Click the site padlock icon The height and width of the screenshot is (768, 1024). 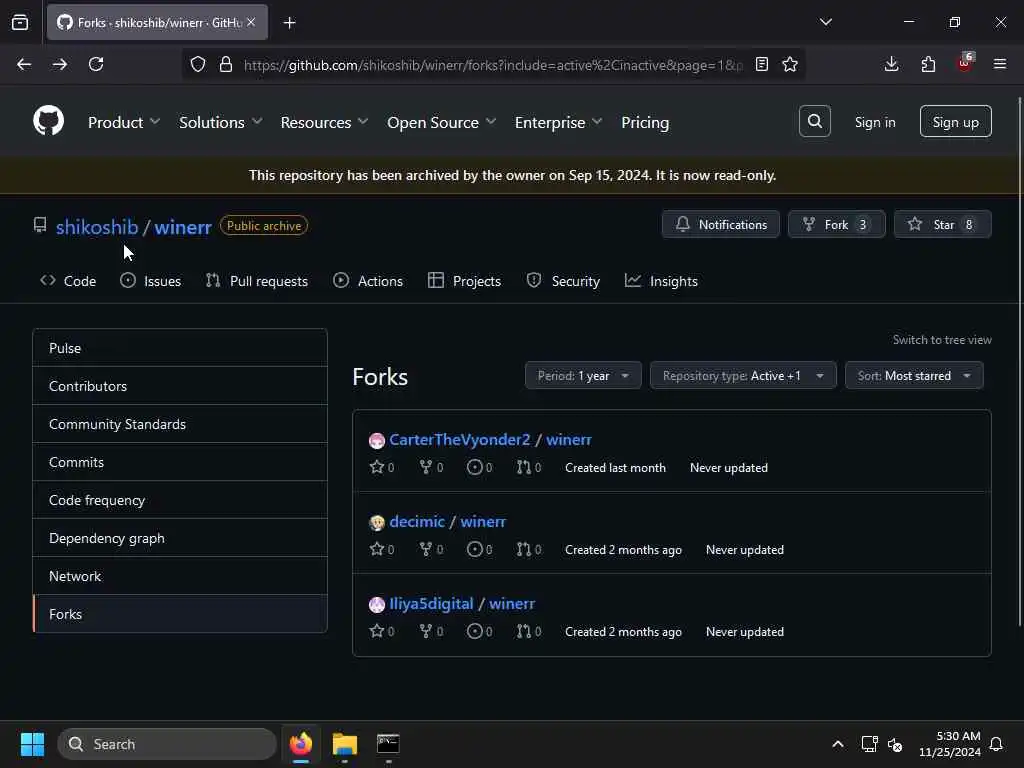(x=226, y=64)
